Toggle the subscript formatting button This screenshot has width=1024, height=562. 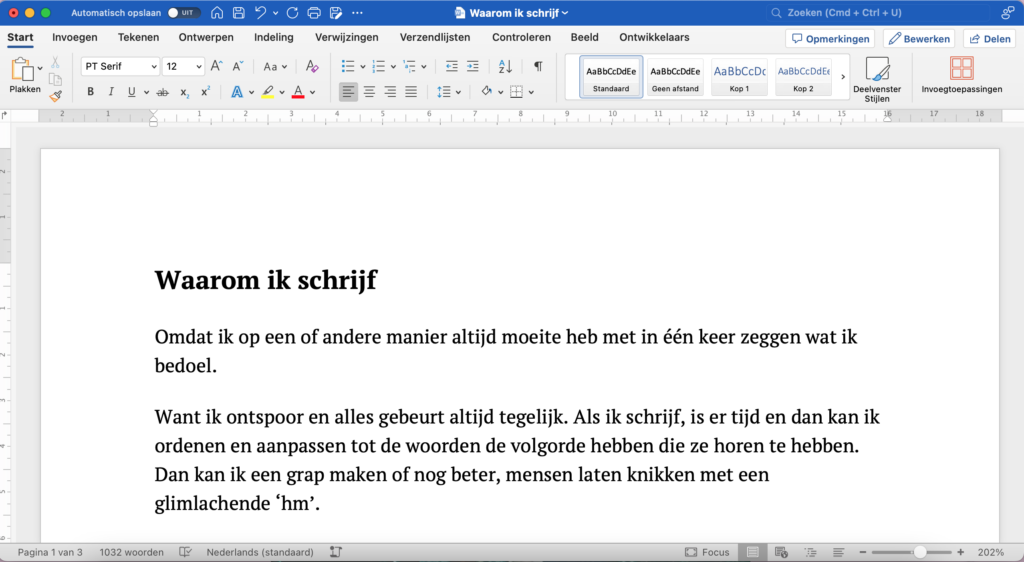[x=184, y=92]
